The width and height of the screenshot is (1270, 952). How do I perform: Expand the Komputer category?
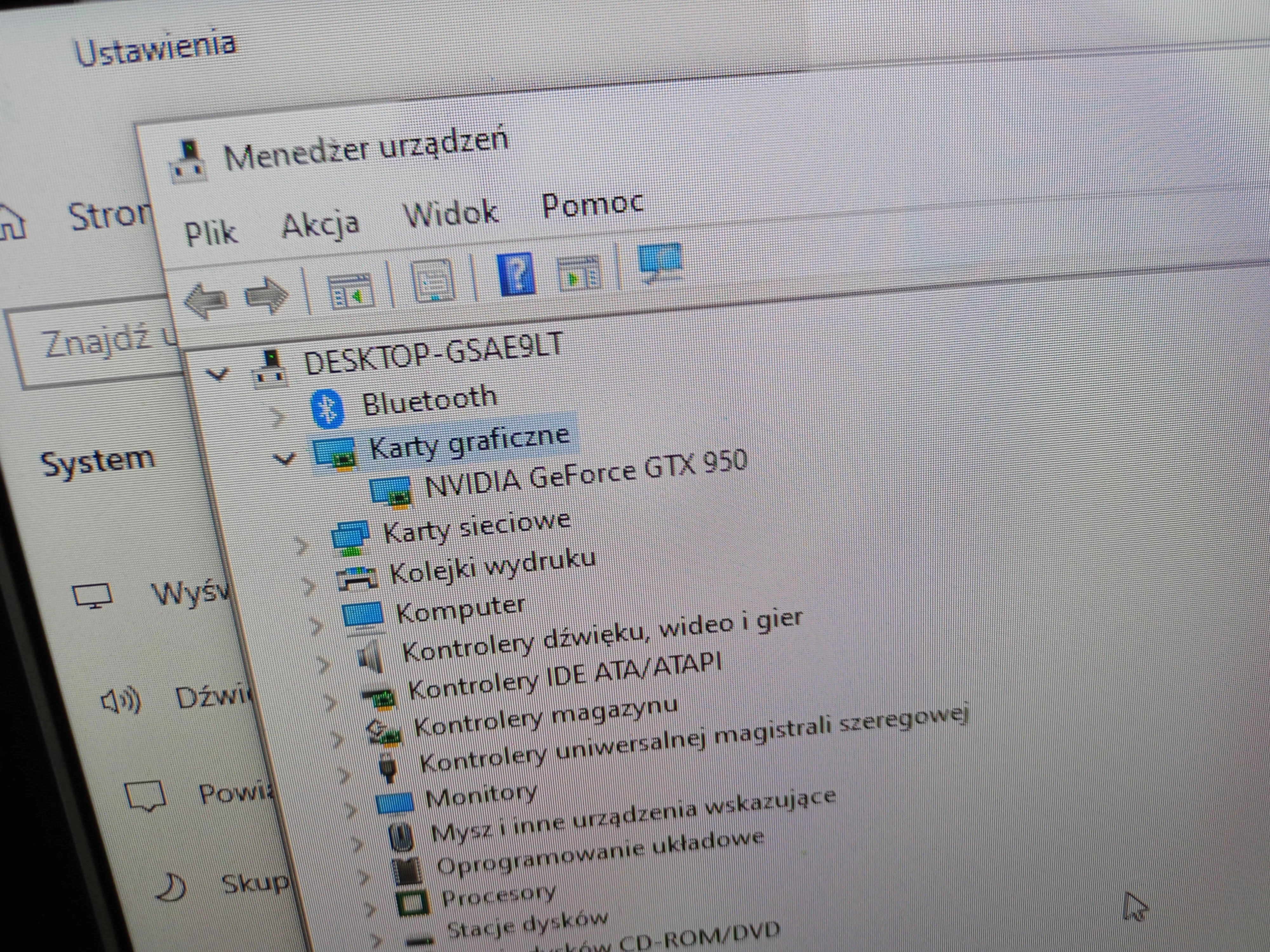coord(316,626)
